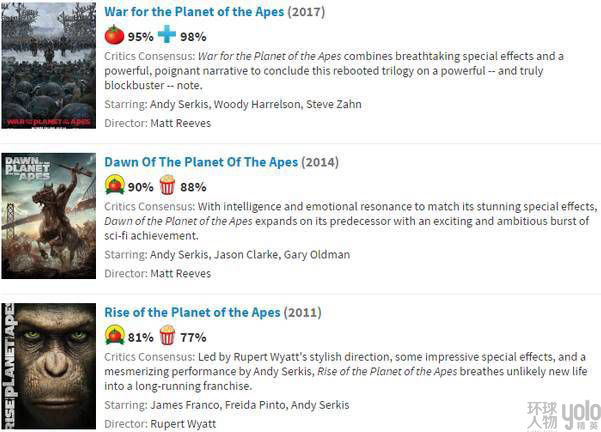Click the blue plus audience icon
The height and width of the screenshot is (432, 601).
166,35
